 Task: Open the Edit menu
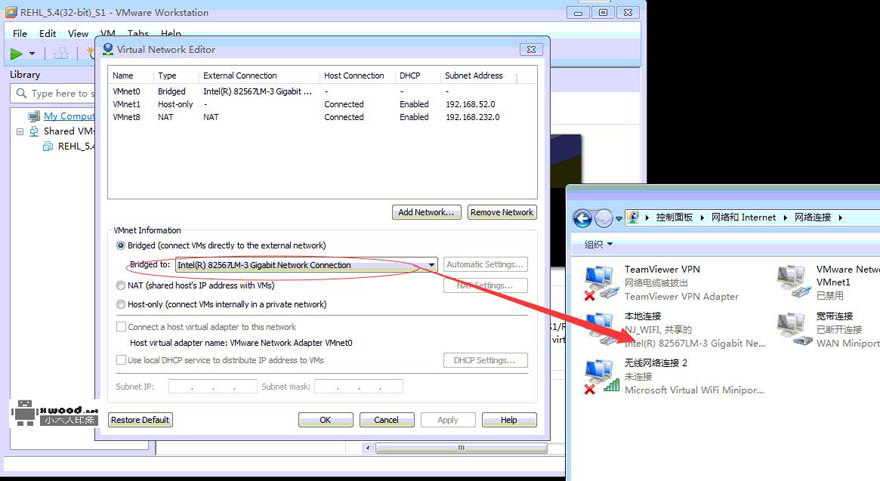click(47, 34)
